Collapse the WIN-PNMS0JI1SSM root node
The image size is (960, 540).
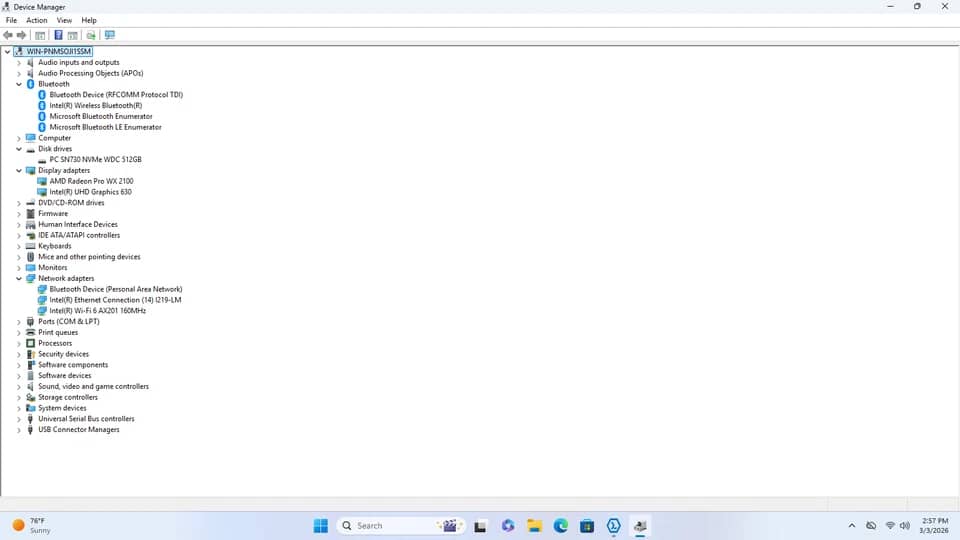(7, 51)
